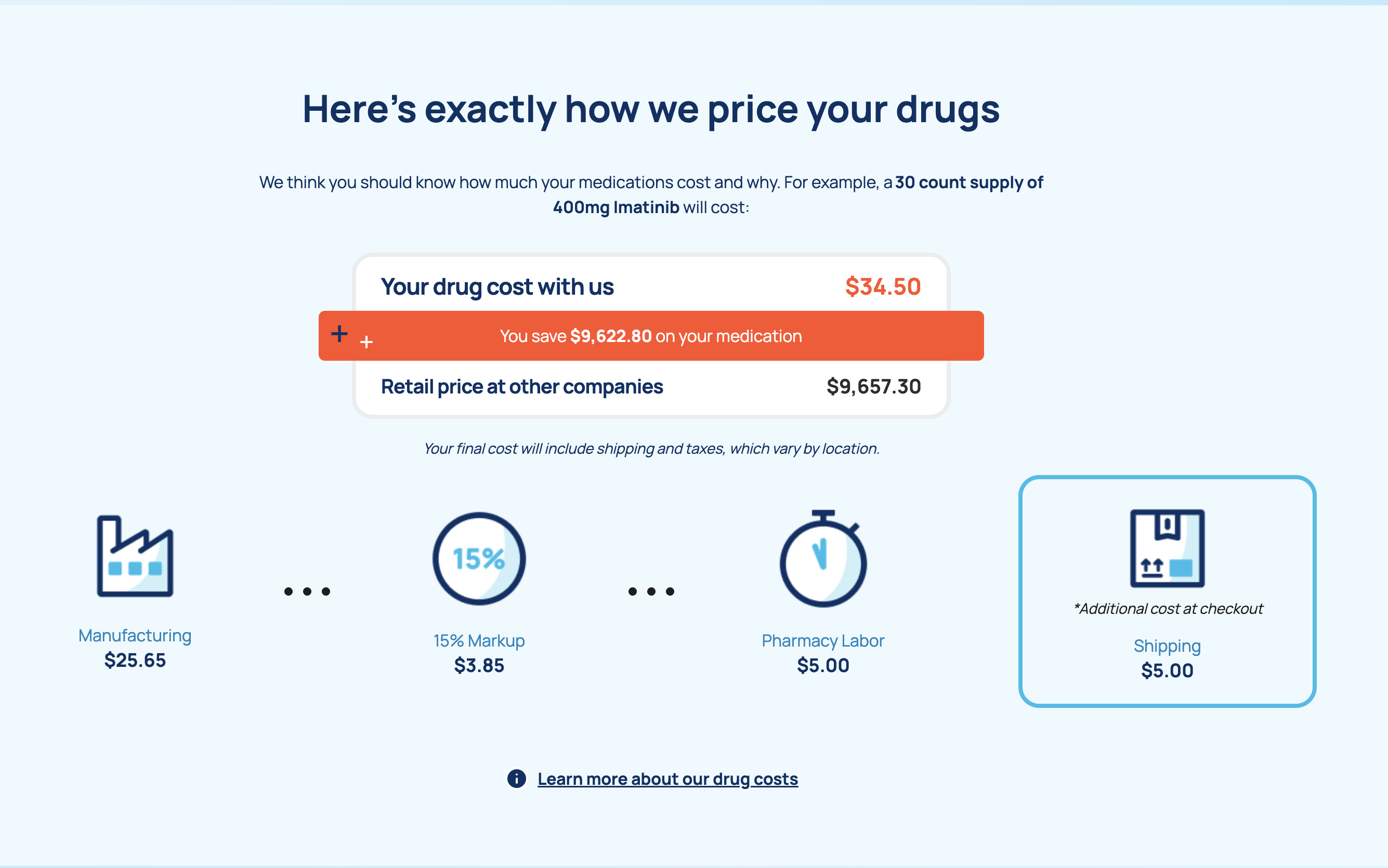Click the large plus sparkle icon
This screenshot has width=1388, height=868.
[x=339, y=334]
